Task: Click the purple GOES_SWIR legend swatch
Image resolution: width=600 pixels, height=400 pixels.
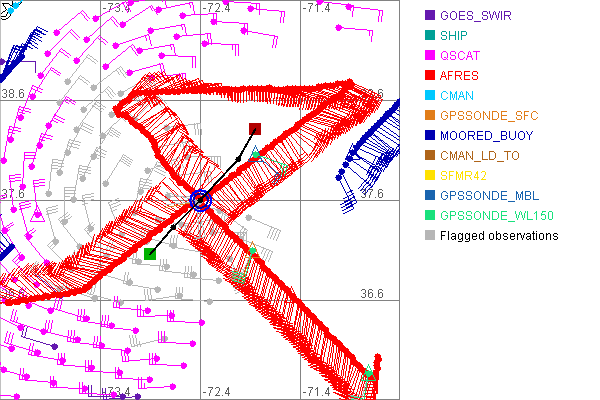Action: pos(429,16)
